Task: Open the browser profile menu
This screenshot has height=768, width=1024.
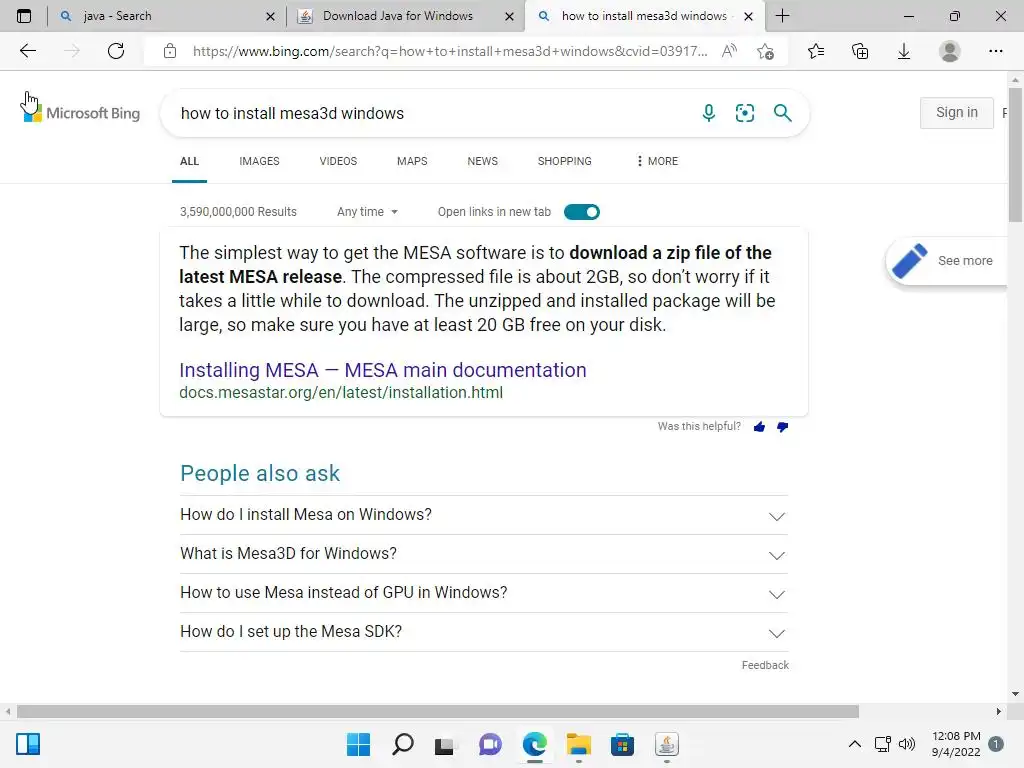Action: click(950, 51)
